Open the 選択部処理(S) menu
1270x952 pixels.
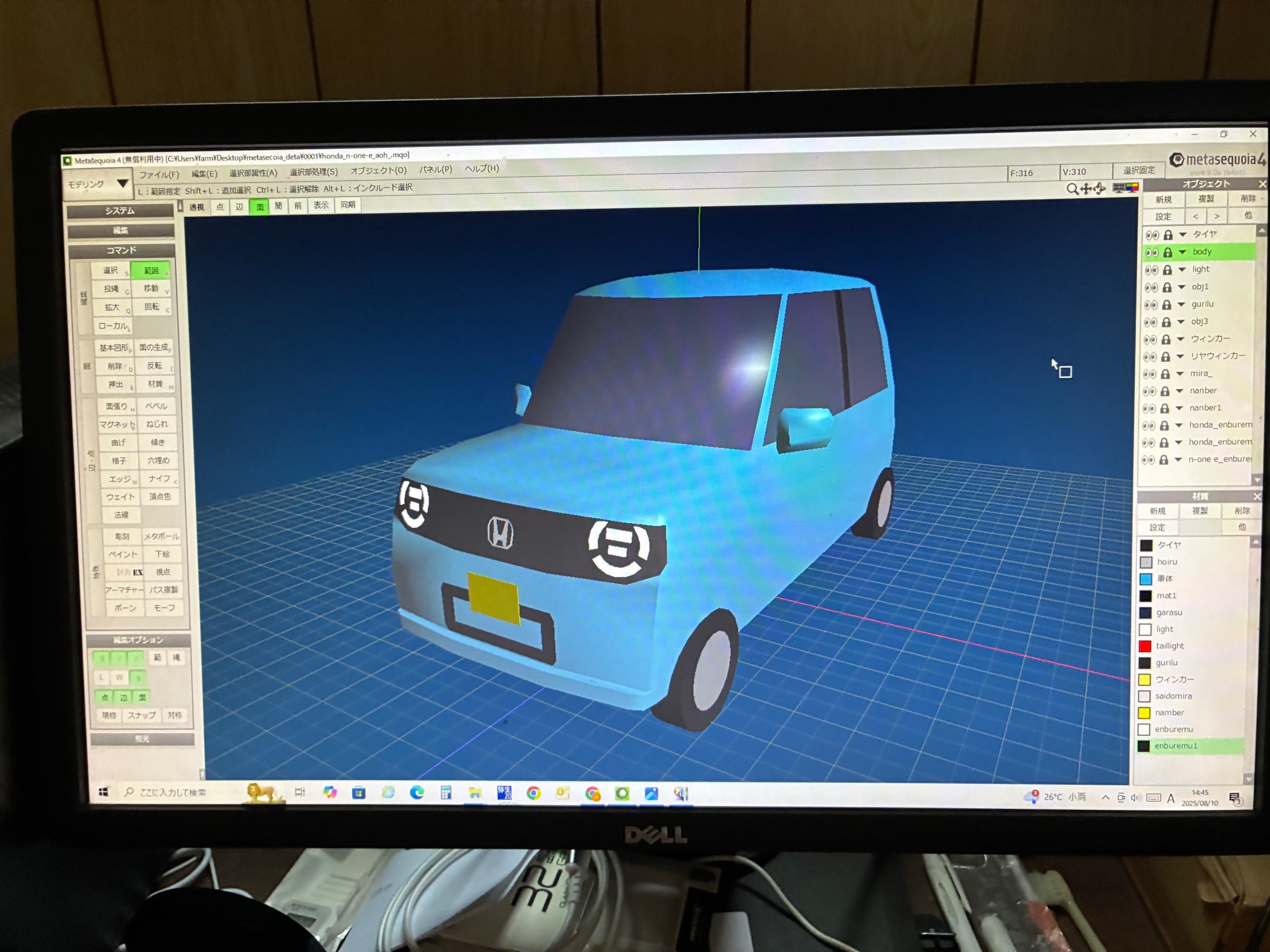tap(314, 171)
